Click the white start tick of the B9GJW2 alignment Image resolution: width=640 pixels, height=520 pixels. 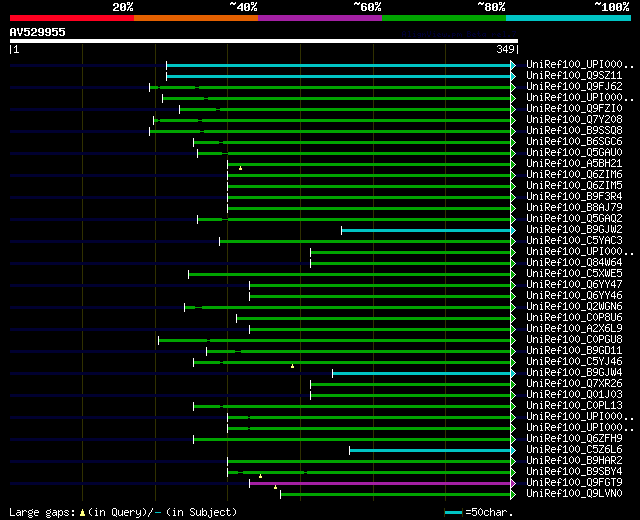342,231
